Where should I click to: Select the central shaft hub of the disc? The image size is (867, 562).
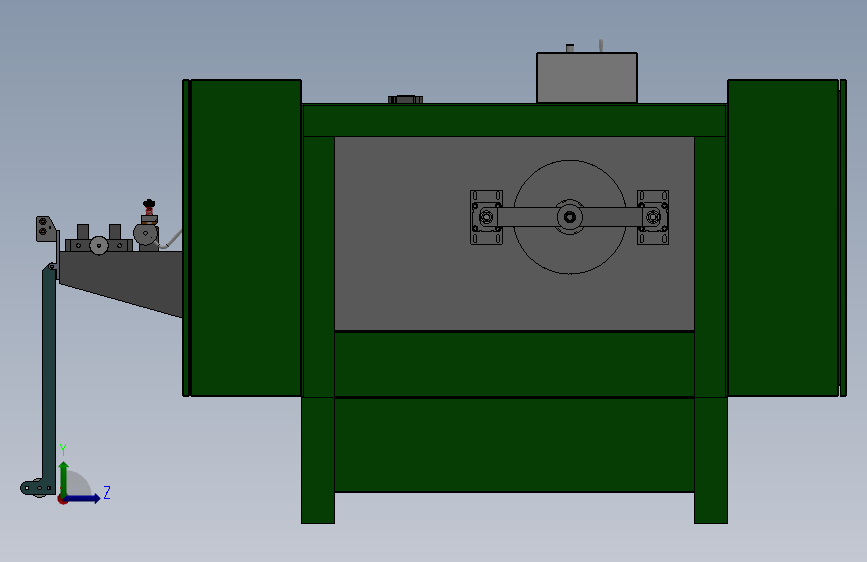click(570, 217)
